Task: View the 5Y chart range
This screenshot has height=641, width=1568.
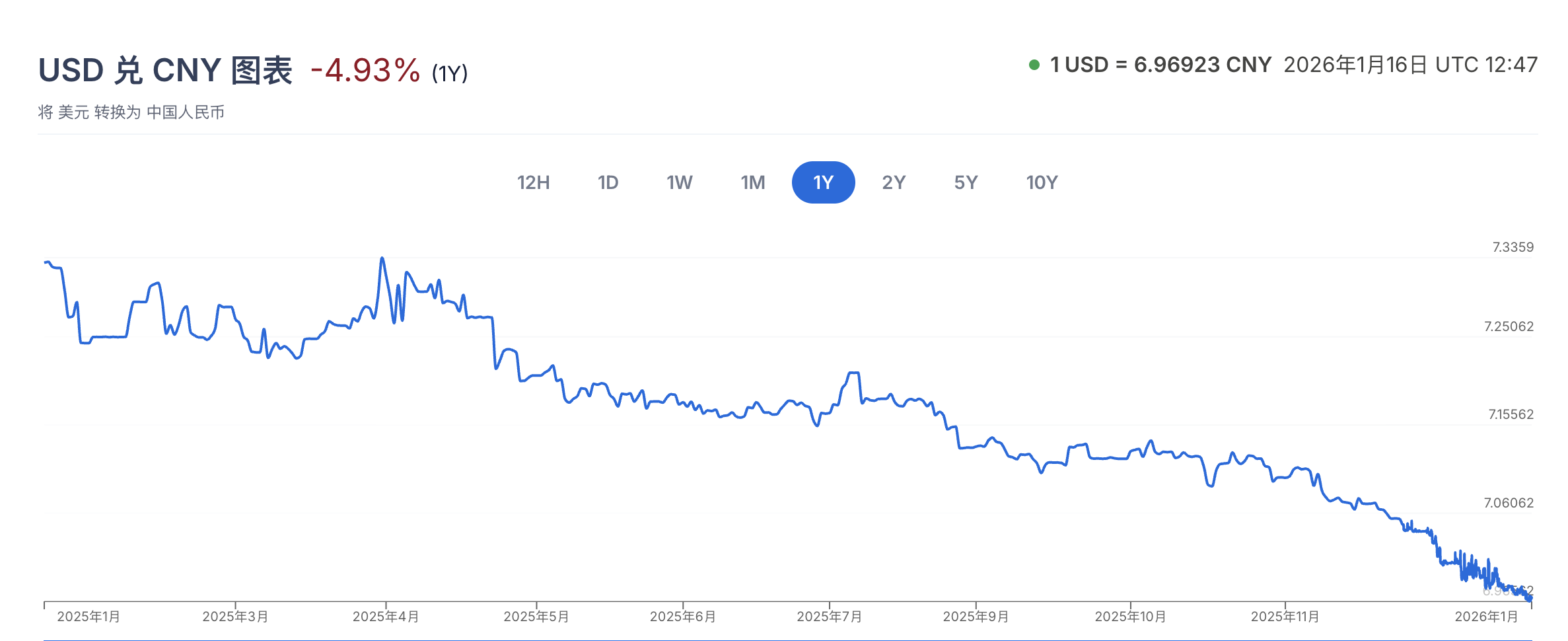Action: 966,182
